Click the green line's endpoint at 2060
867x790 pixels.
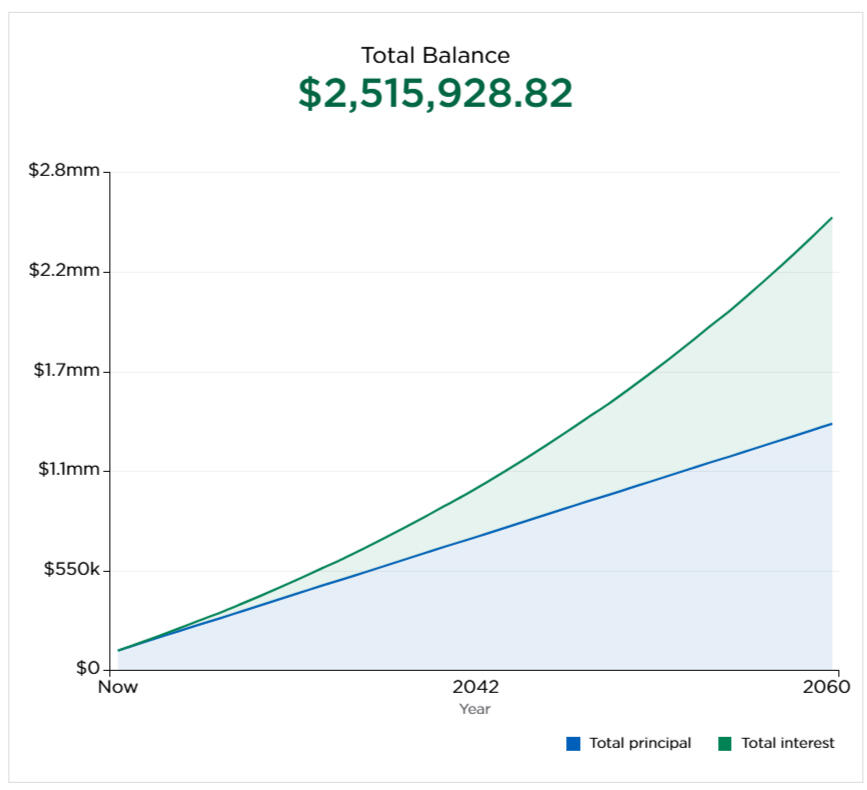831,218
